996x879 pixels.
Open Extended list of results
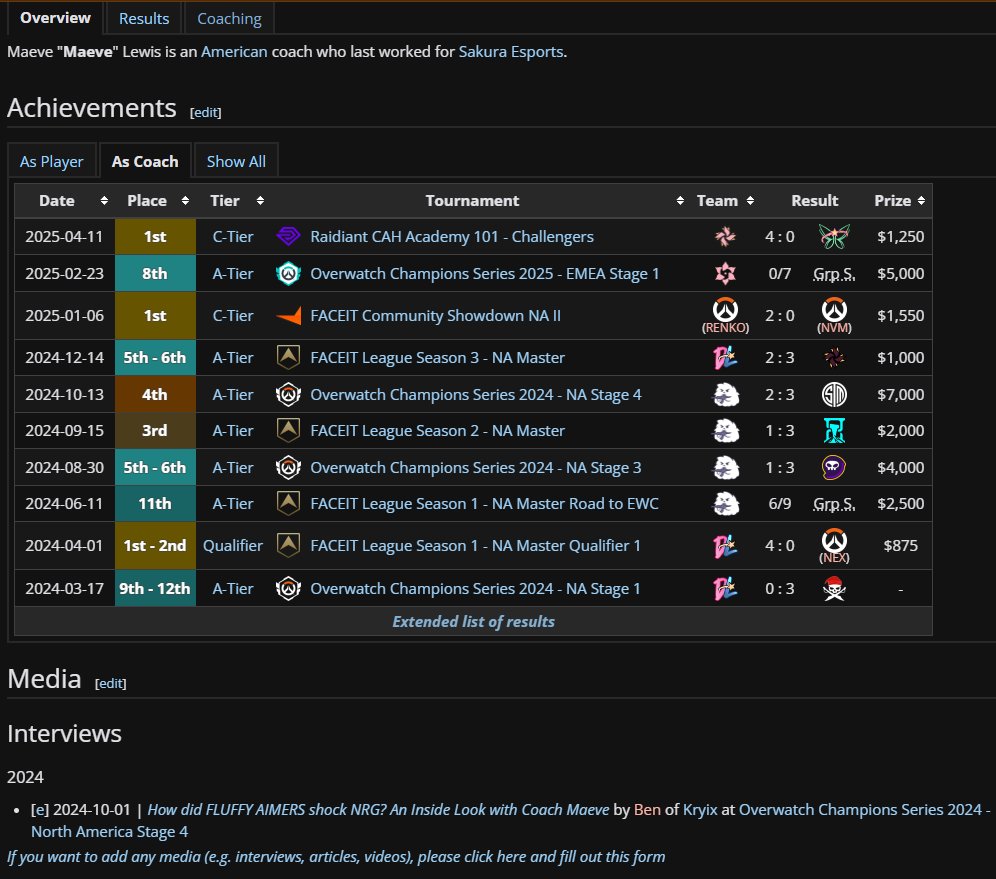(x=473, y=621)
